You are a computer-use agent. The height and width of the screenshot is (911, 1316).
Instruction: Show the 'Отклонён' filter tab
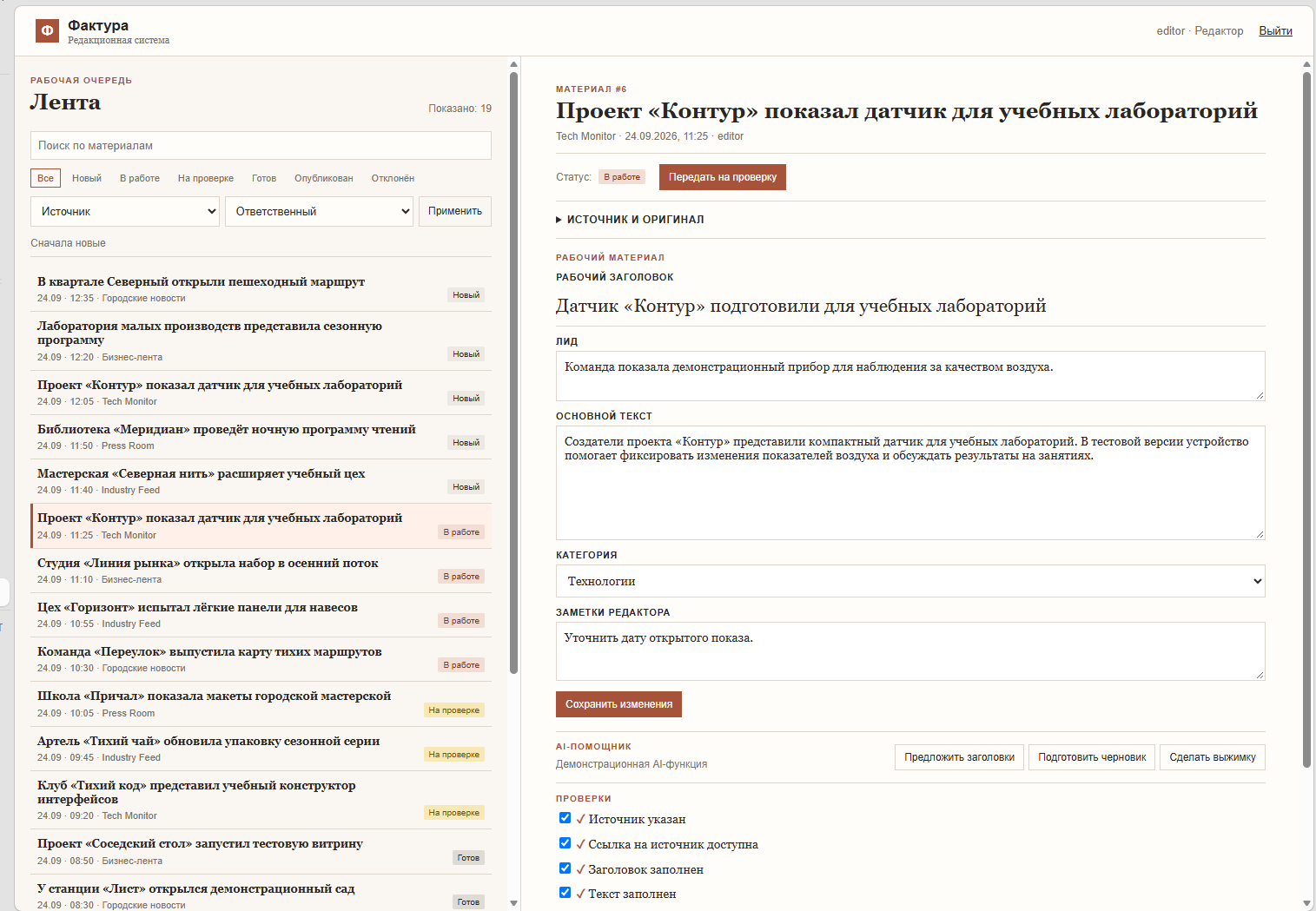tap(393, 178)
